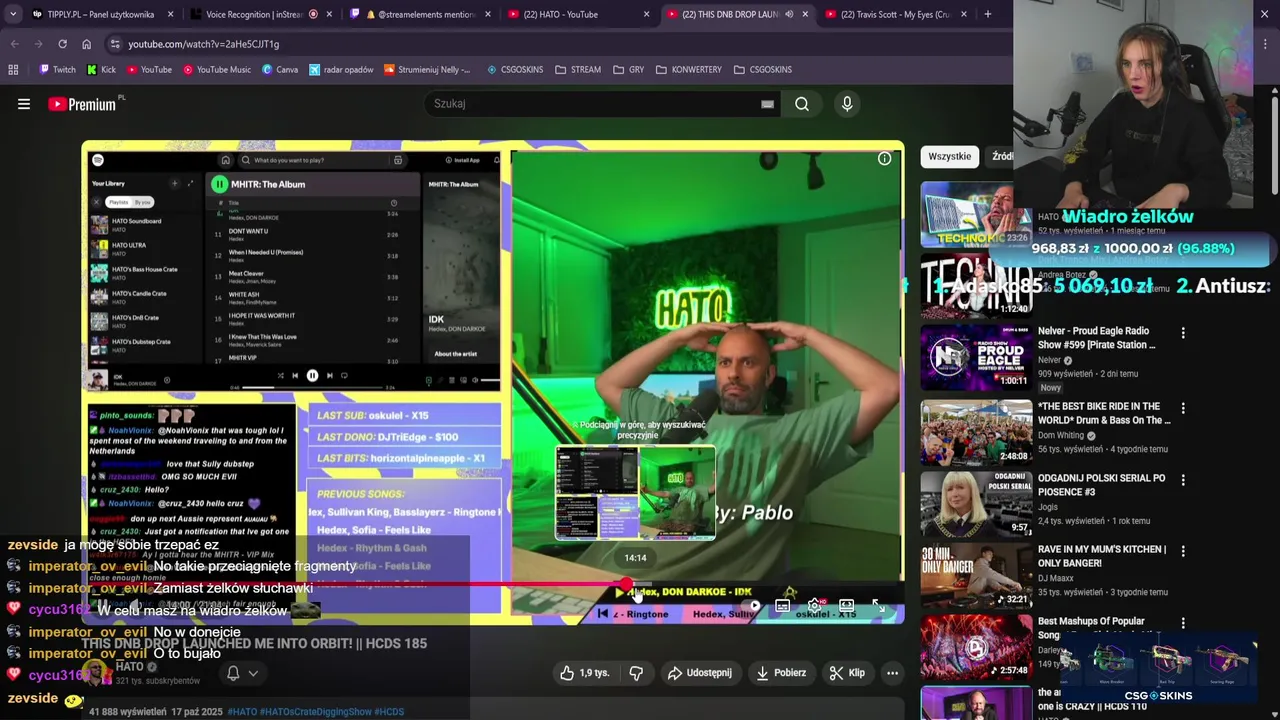
Task: Open the Dom Whiting channel name
Action: (x=1060, y=436)
